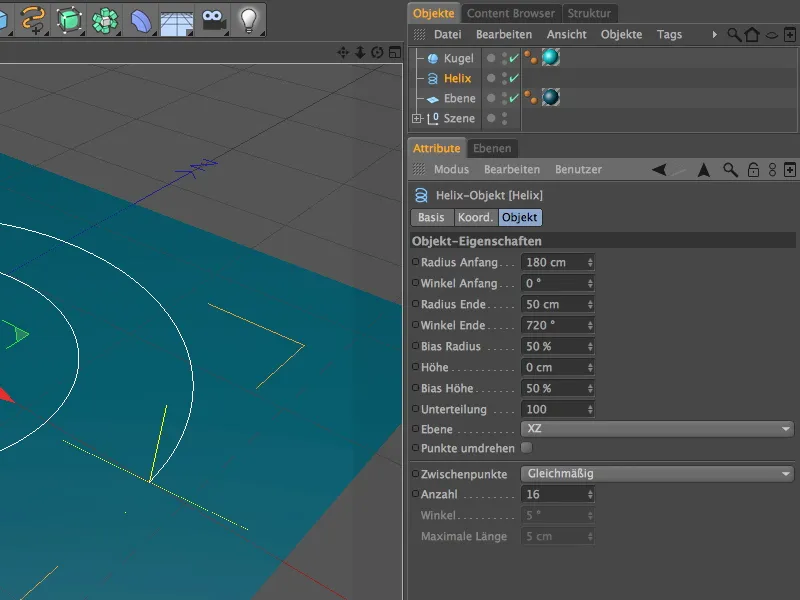800x600 pixels.
Task: Click the Ebene material tag sphere
Action: (551, 97)
